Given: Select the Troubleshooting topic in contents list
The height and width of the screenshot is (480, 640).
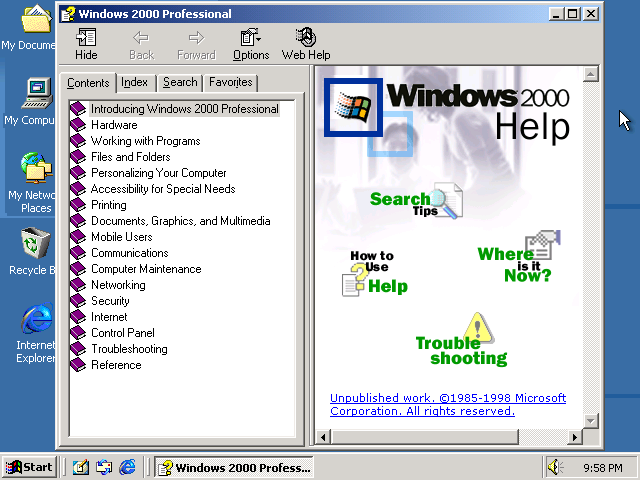Looking at the screenshot, I should coord(129,349).
